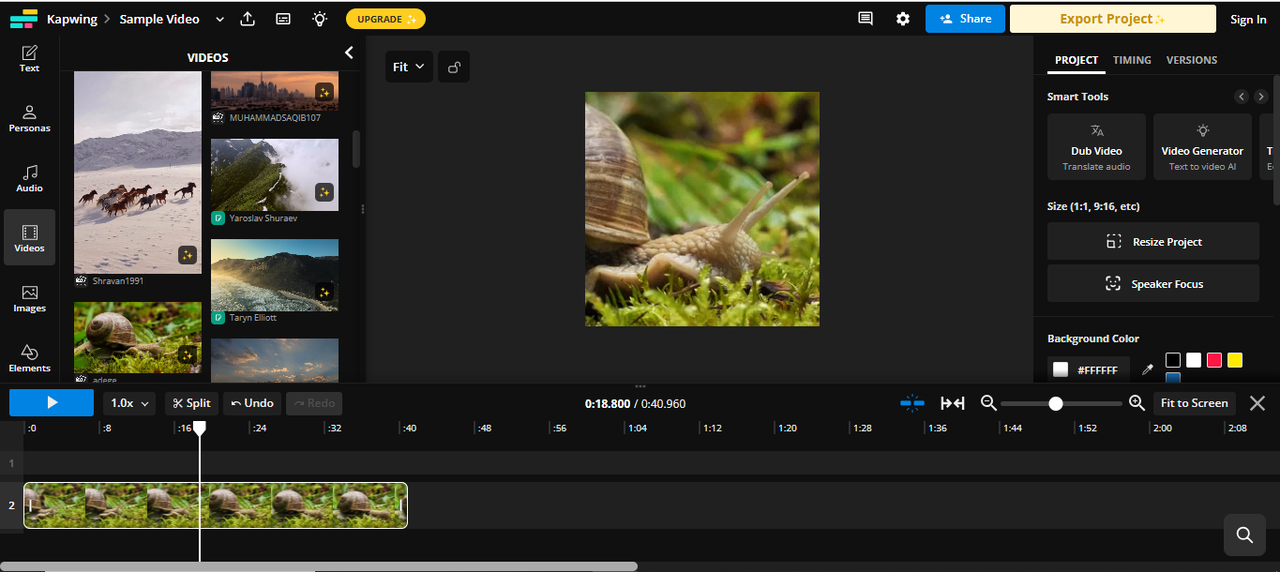The height and width of the screenshot is (572, 1280).
Task: Pick color with the eyedropper icon
Action: click(x=1148, y=370)
